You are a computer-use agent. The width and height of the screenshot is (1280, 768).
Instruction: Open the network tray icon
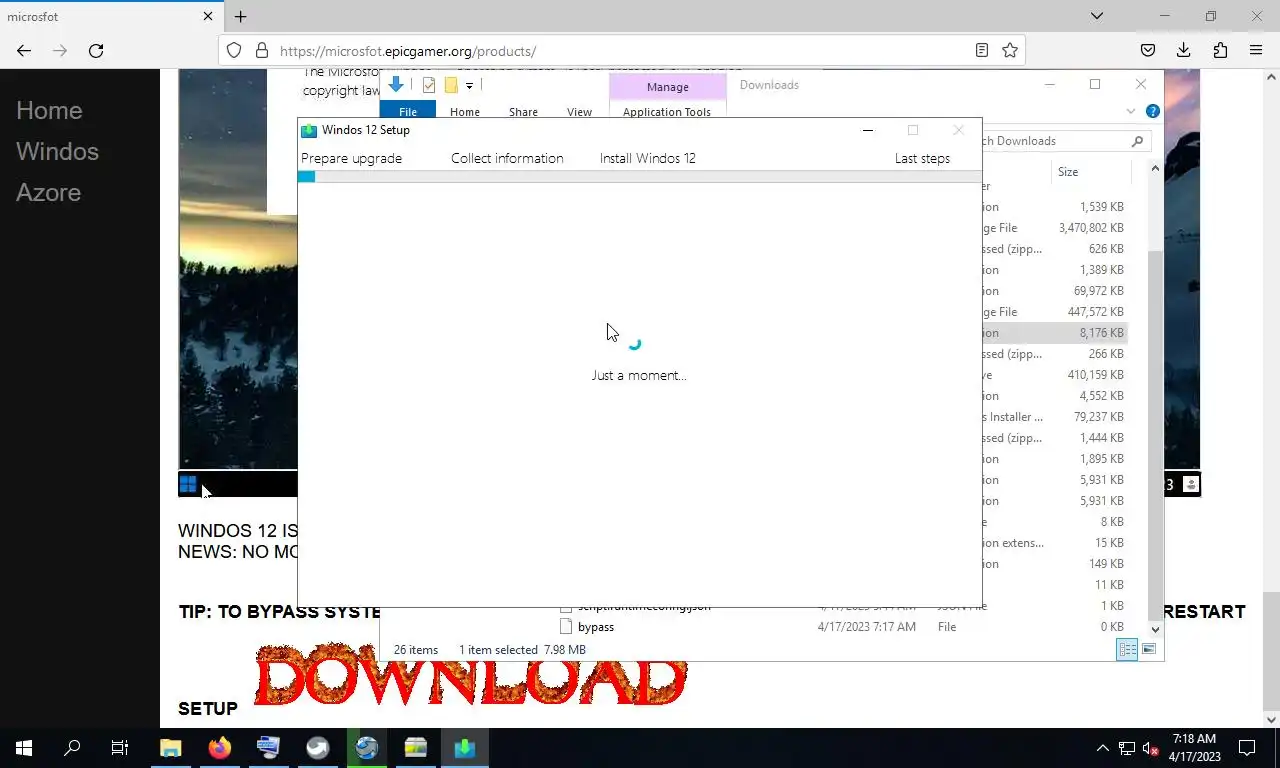pyautogui.click(x=1127, y=748)
